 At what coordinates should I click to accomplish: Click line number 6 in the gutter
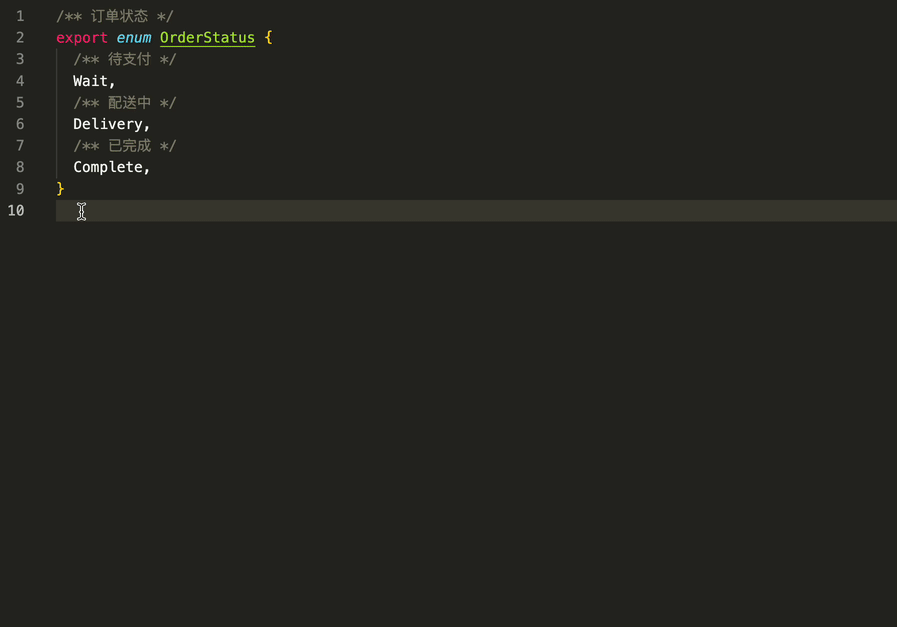point(20,124)
